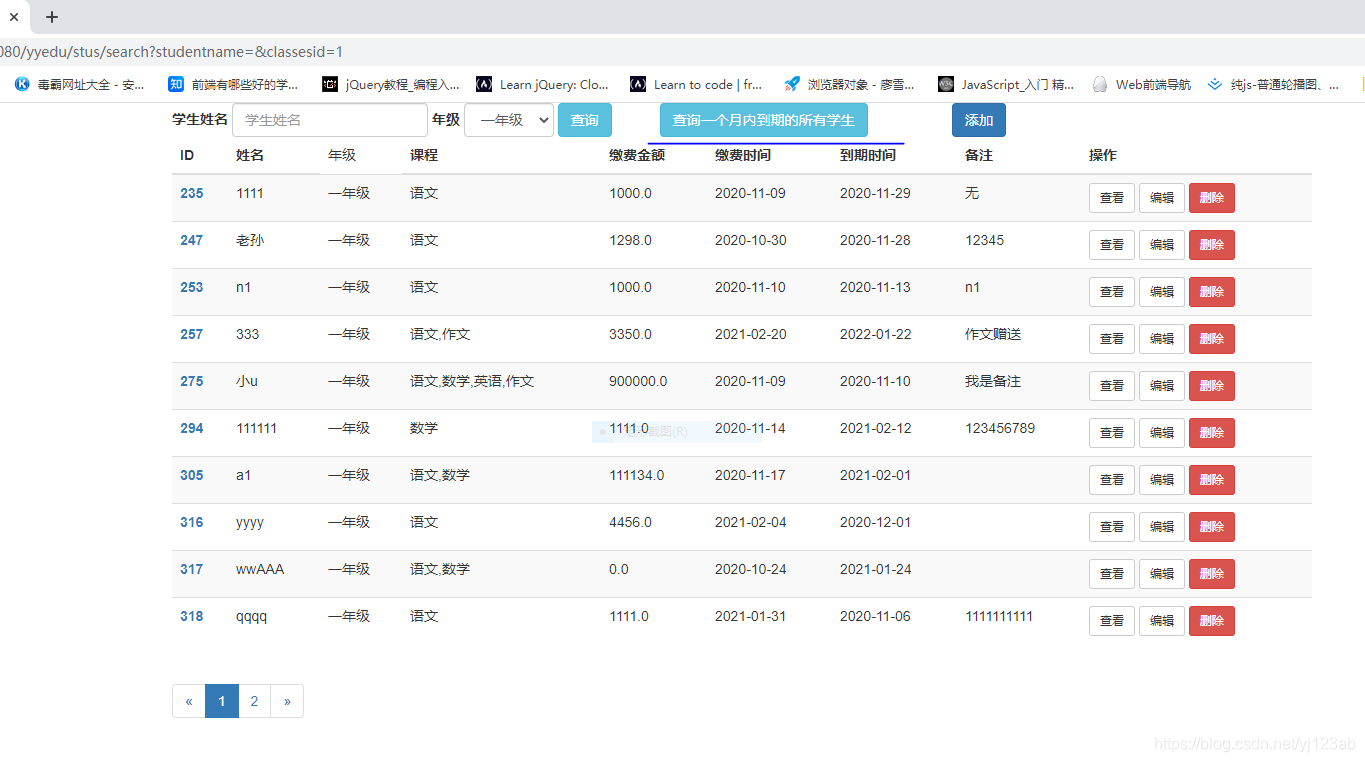The image size is (1365, 762).
Task: Edit the record for student qqqq
Action: (x=1162, y=621)
